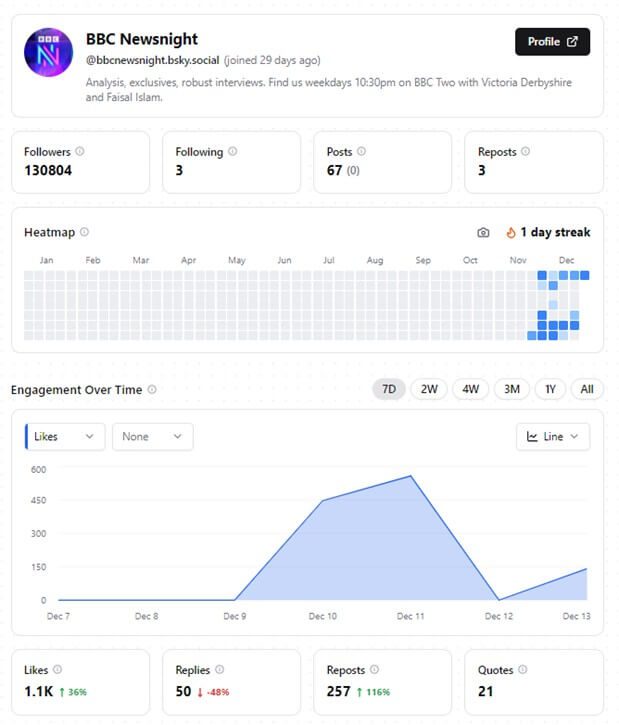This screenshot has height=725, width=619.
Task: Click the line chart icon in chart type selector
Action: pos(532,436)
